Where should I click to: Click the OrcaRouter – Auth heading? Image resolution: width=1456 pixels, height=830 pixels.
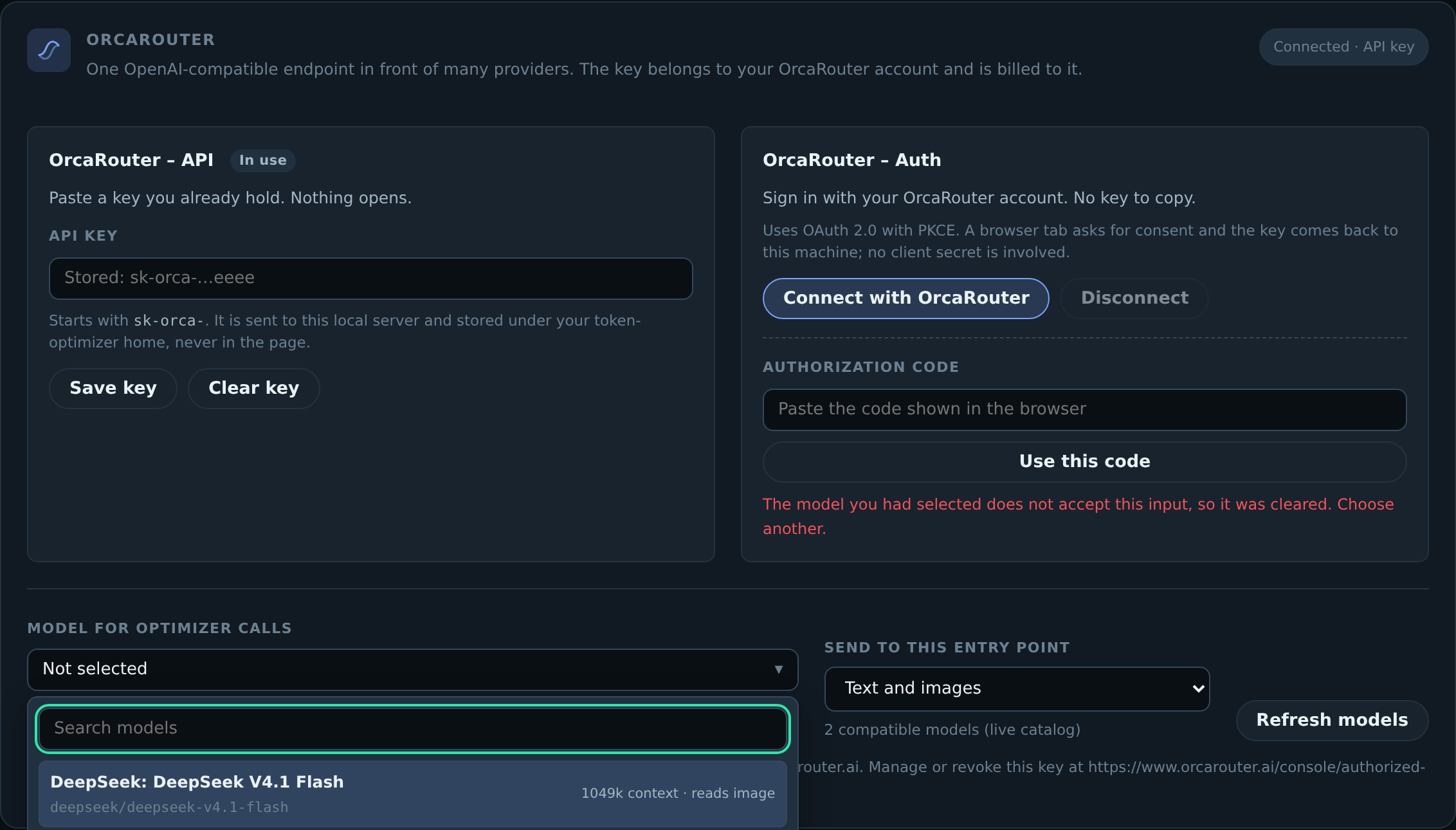click(x=852, y=160)
